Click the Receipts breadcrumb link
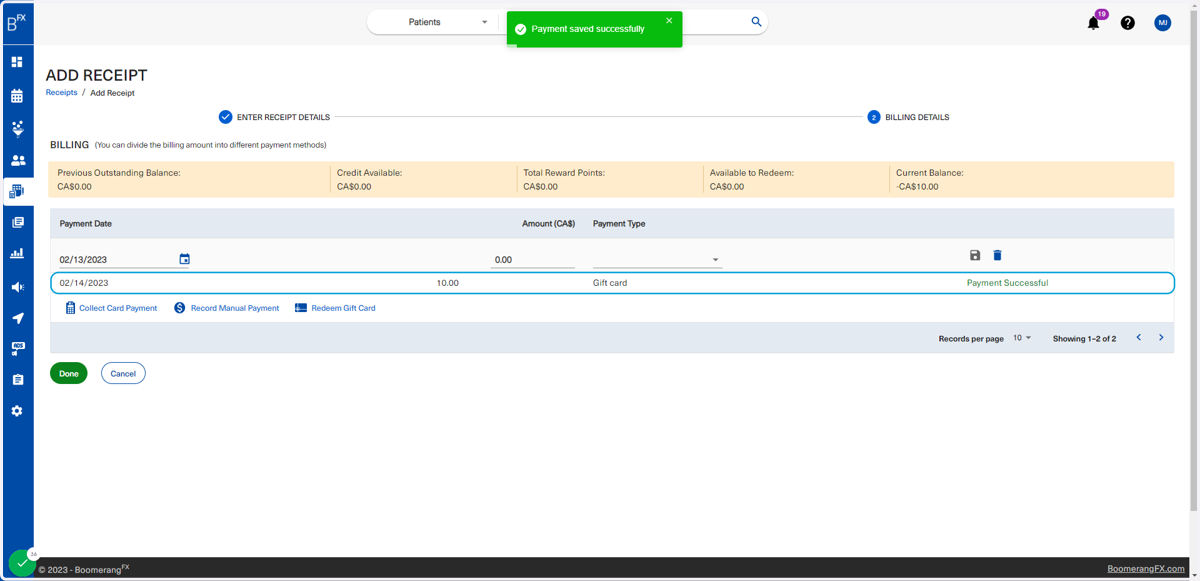The image size is (1200, 581). 61,92
